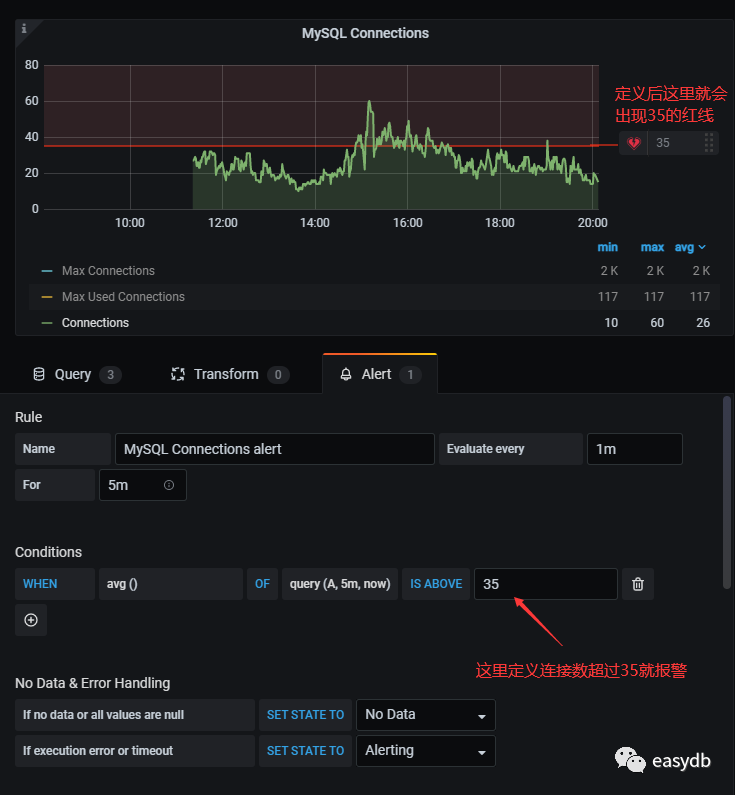The image size is (735, 795).
Task: Open the No Data state dropdown
Action: coord(425,715)
